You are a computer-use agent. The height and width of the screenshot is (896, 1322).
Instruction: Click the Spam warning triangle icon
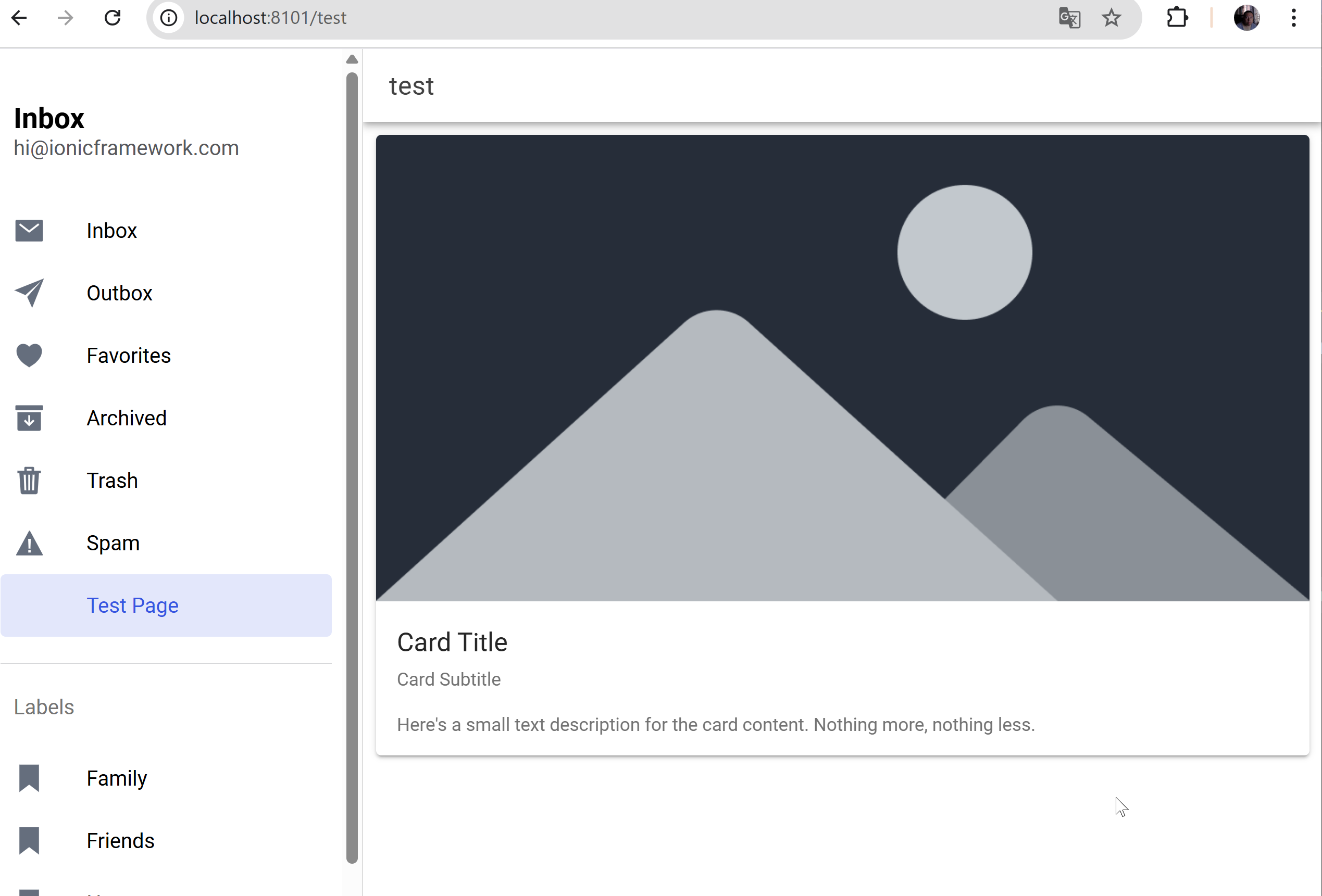(29, 543)
